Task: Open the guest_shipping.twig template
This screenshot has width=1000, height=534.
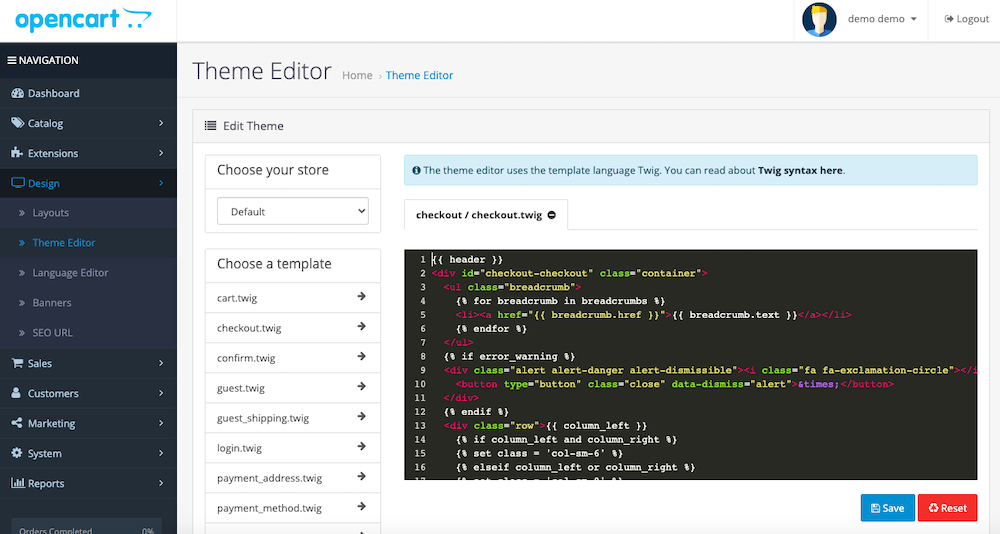Action: tap(293, 418)
